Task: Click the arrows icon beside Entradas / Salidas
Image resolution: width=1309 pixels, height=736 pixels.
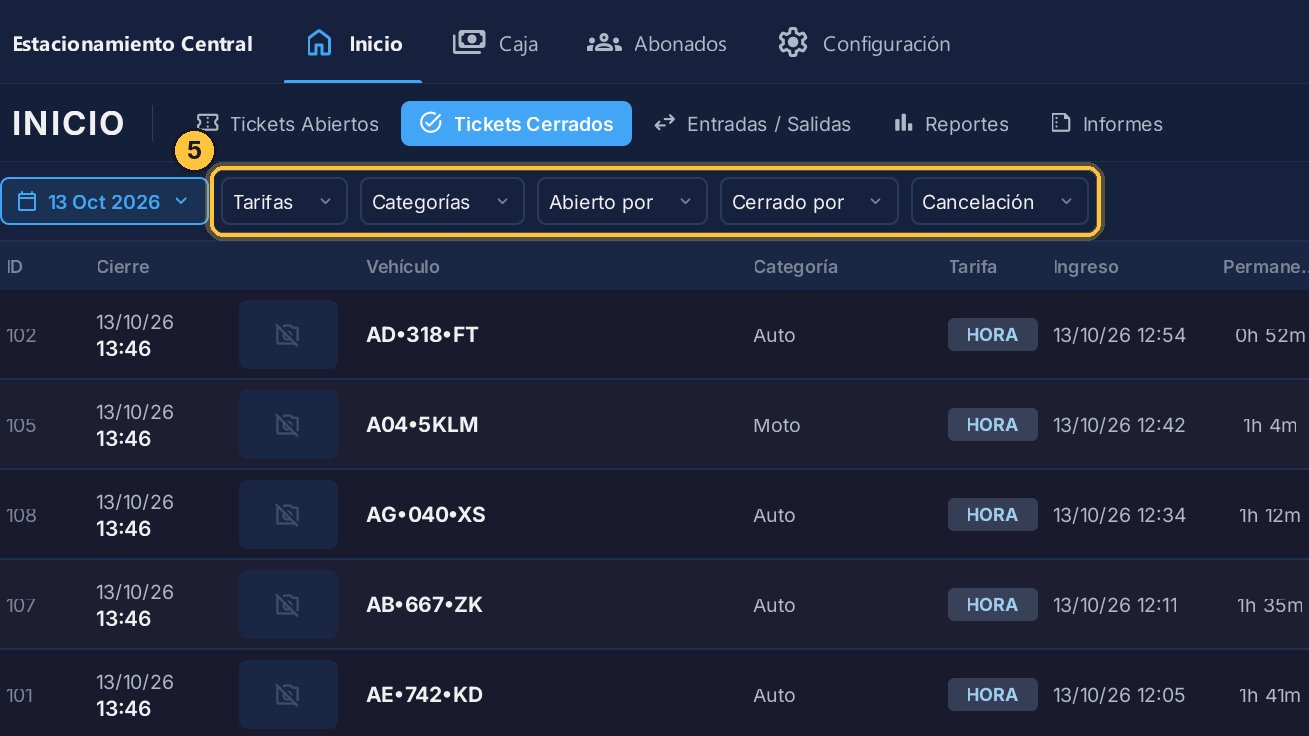Action: (664, 124)
